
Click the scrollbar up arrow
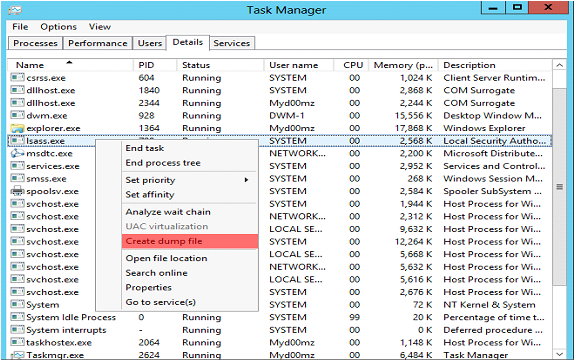coord(559,65)
